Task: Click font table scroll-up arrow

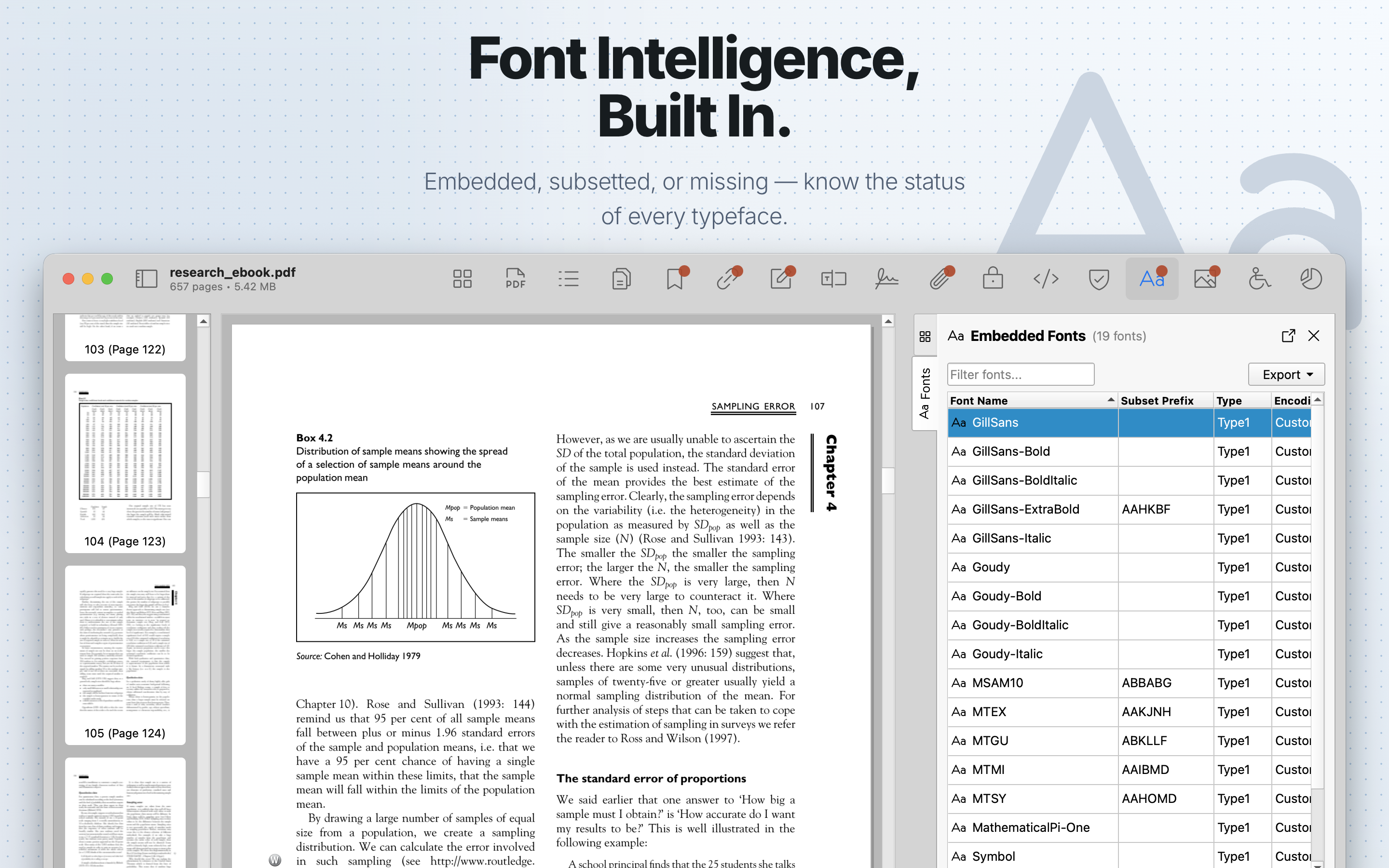Action: coord(1318,400)
